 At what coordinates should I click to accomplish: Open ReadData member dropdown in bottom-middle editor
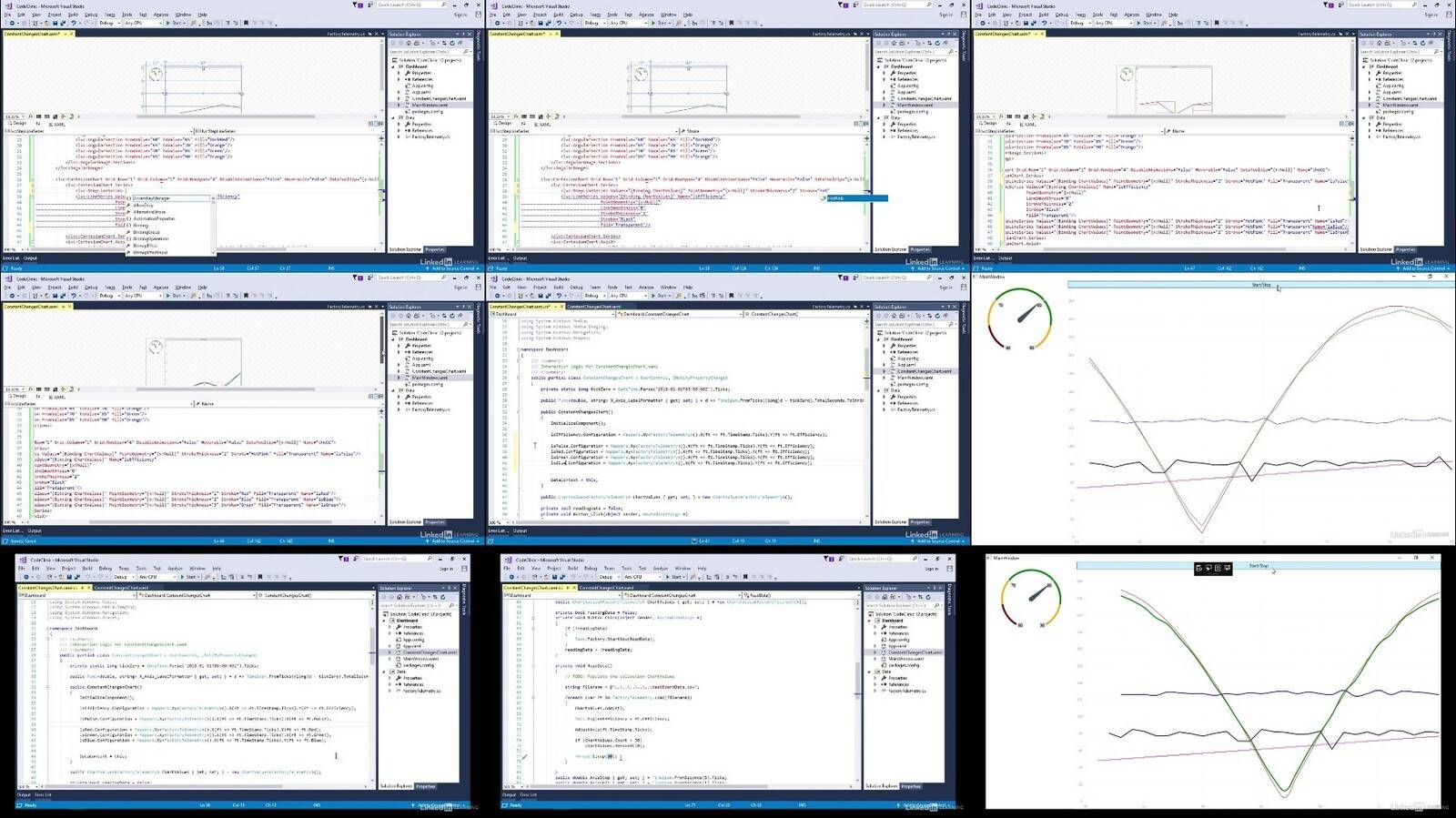click(x=801, y=595)
